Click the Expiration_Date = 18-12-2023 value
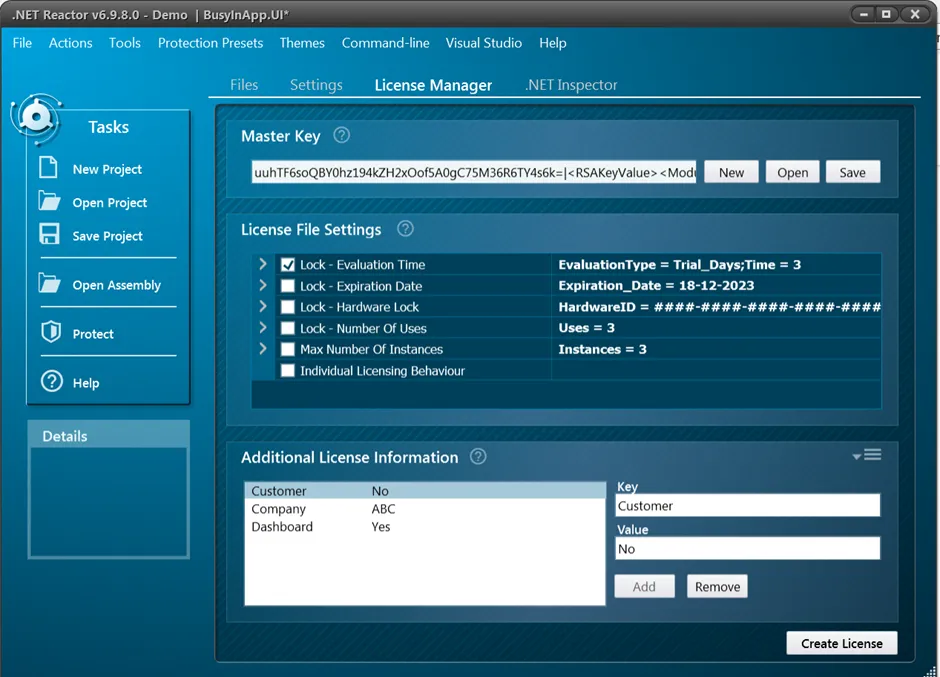This screenshot has width=940, height=677. (x=656, y=285)
